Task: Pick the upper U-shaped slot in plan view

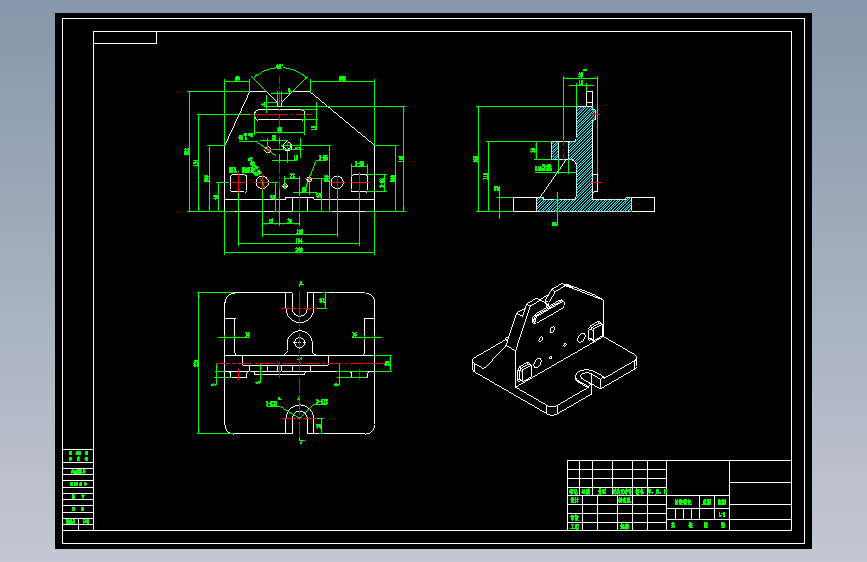Action: (300, 308)
